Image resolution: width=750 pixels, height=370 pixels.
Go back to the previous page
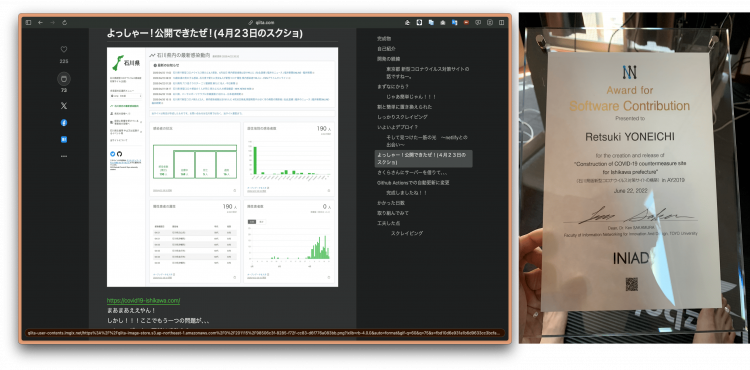click(41, 22)
